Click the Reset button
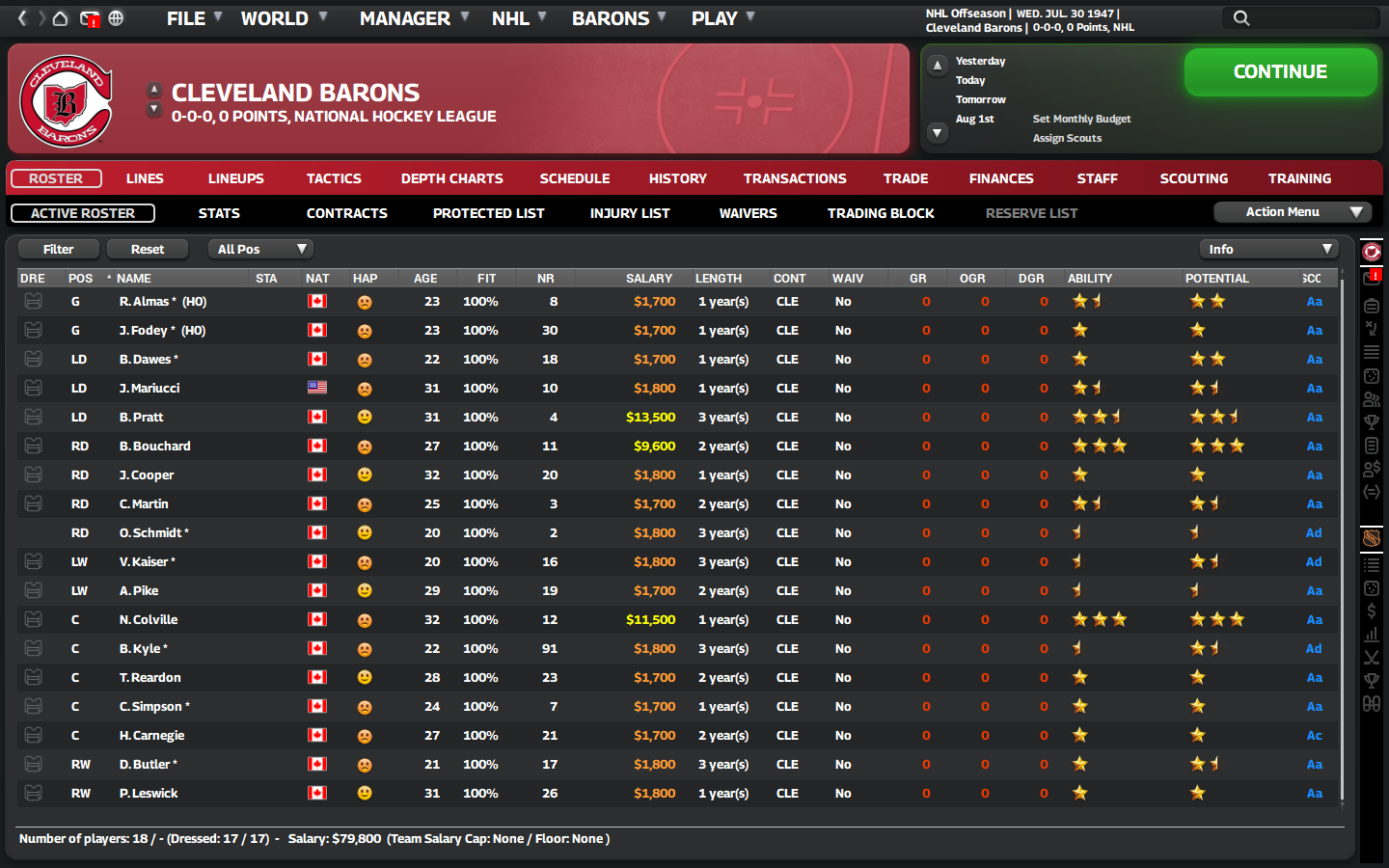The height and width of the screenshot is (868, 1389). (x=148, y=249)
